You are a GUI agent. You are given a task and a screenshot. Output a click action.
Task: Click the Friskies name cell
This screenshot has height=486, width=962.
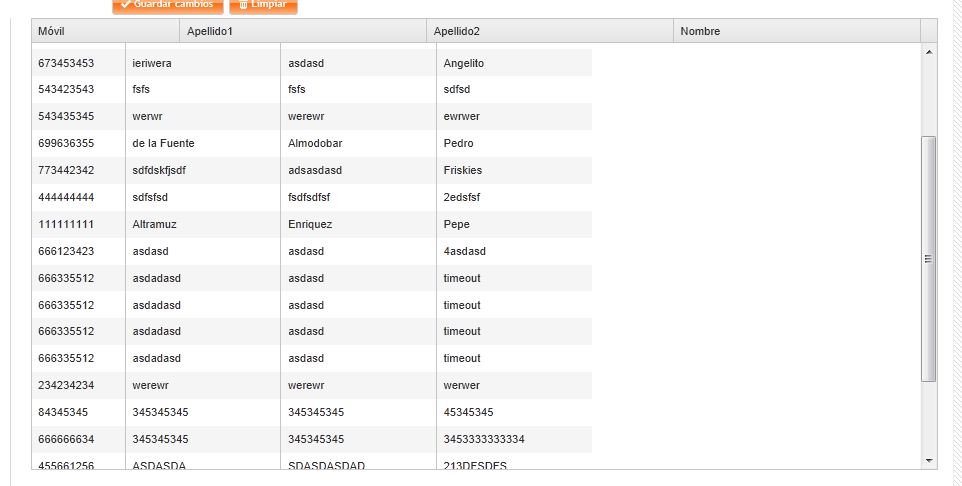pos(463,170)
